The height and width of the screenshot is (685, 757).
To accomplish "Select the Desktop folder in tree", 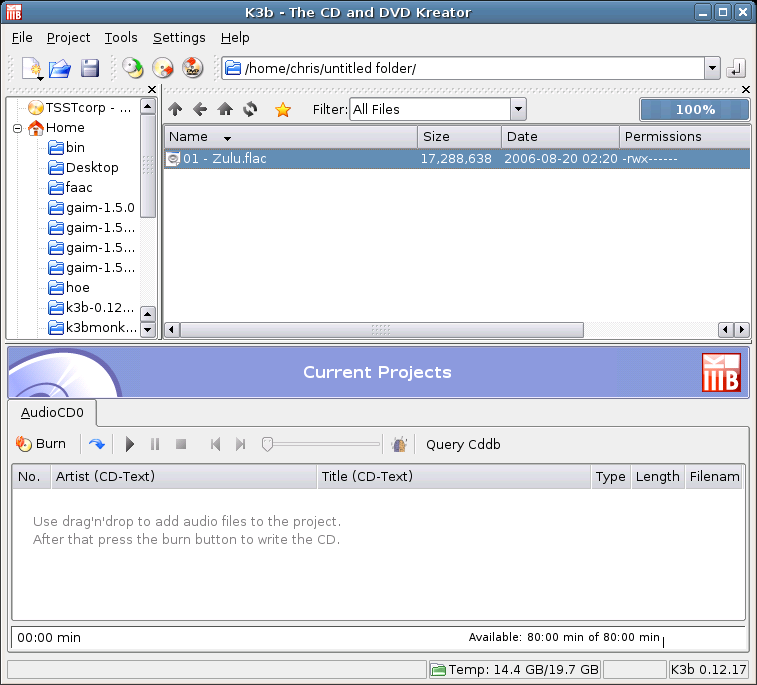I will [x=83, y=168].
